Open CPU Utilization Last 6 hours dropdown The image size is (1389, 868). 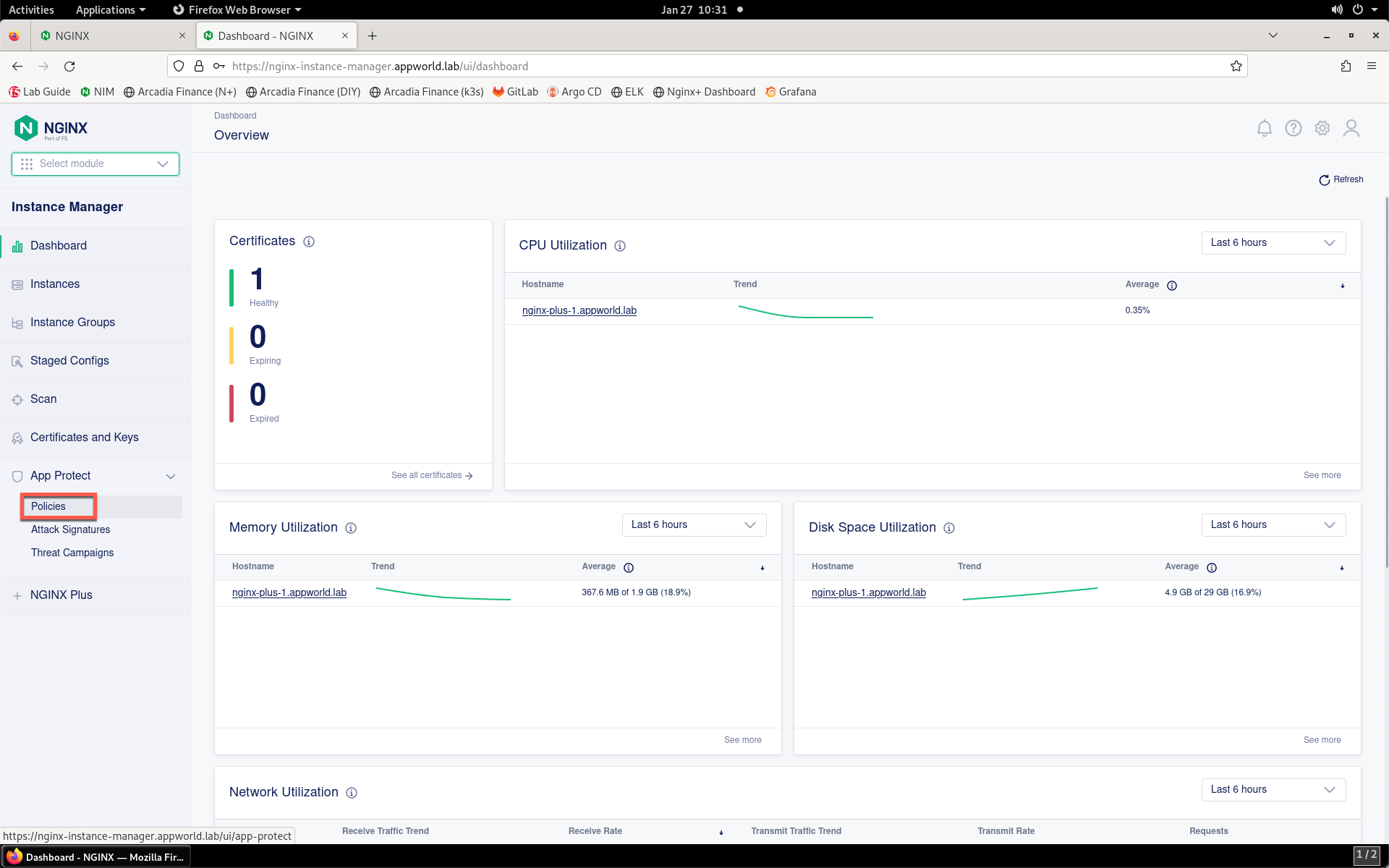click(x=1273, y=243)
